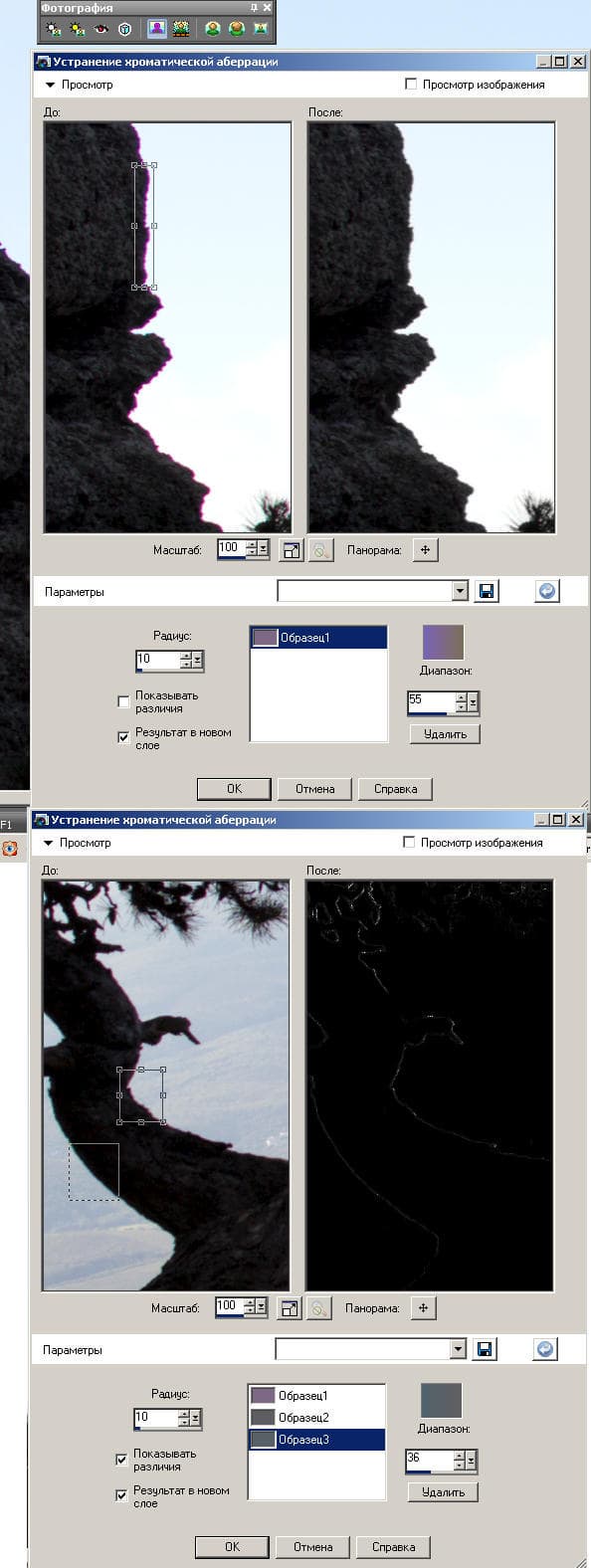
Task: Reset to defaults with the blue arrow icon in the tree-preview dialog
Action: tap(544, 1349)
